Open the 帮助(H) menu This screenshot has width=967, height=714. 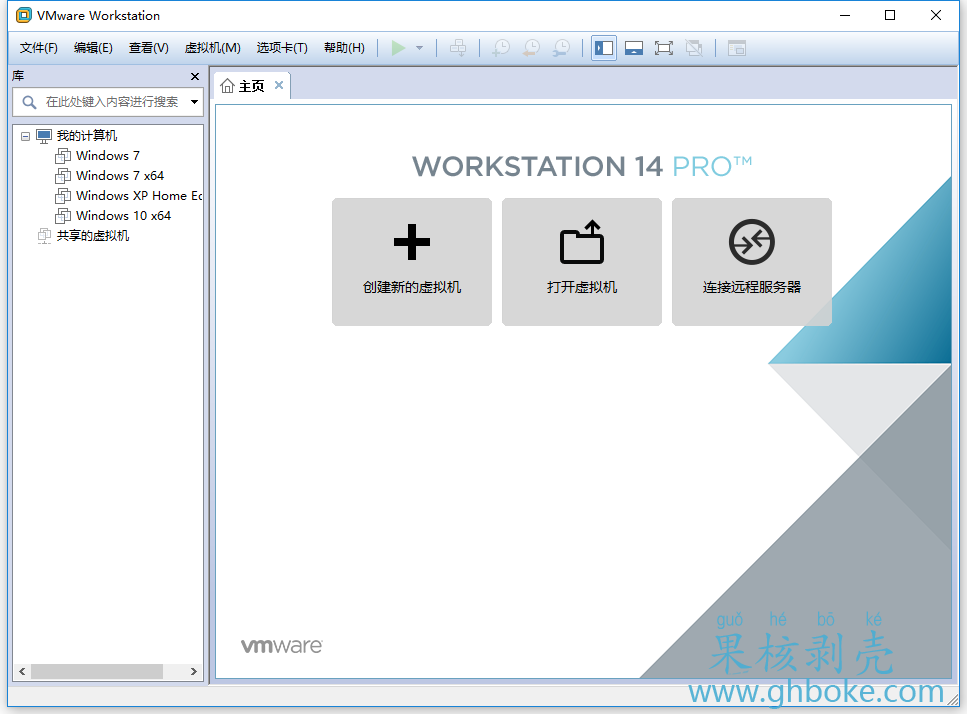click(x=344, y=48)
